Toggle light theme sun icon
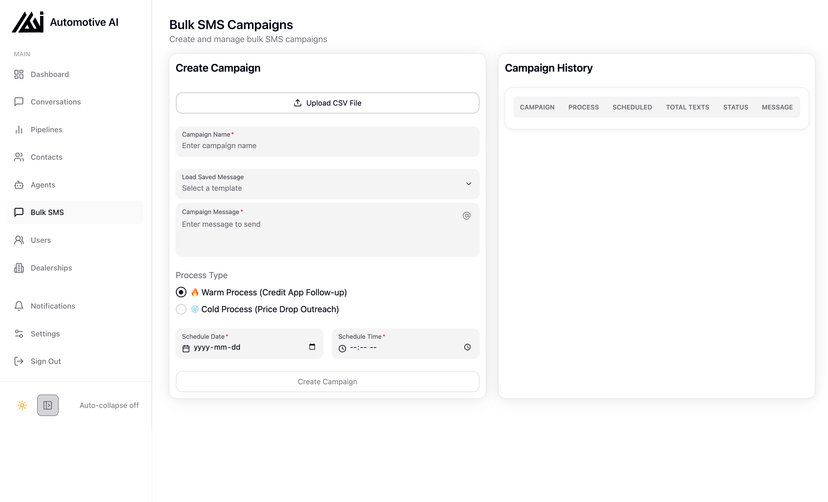The width and height of the screenshot is (828, 502). tap(22, 405)
